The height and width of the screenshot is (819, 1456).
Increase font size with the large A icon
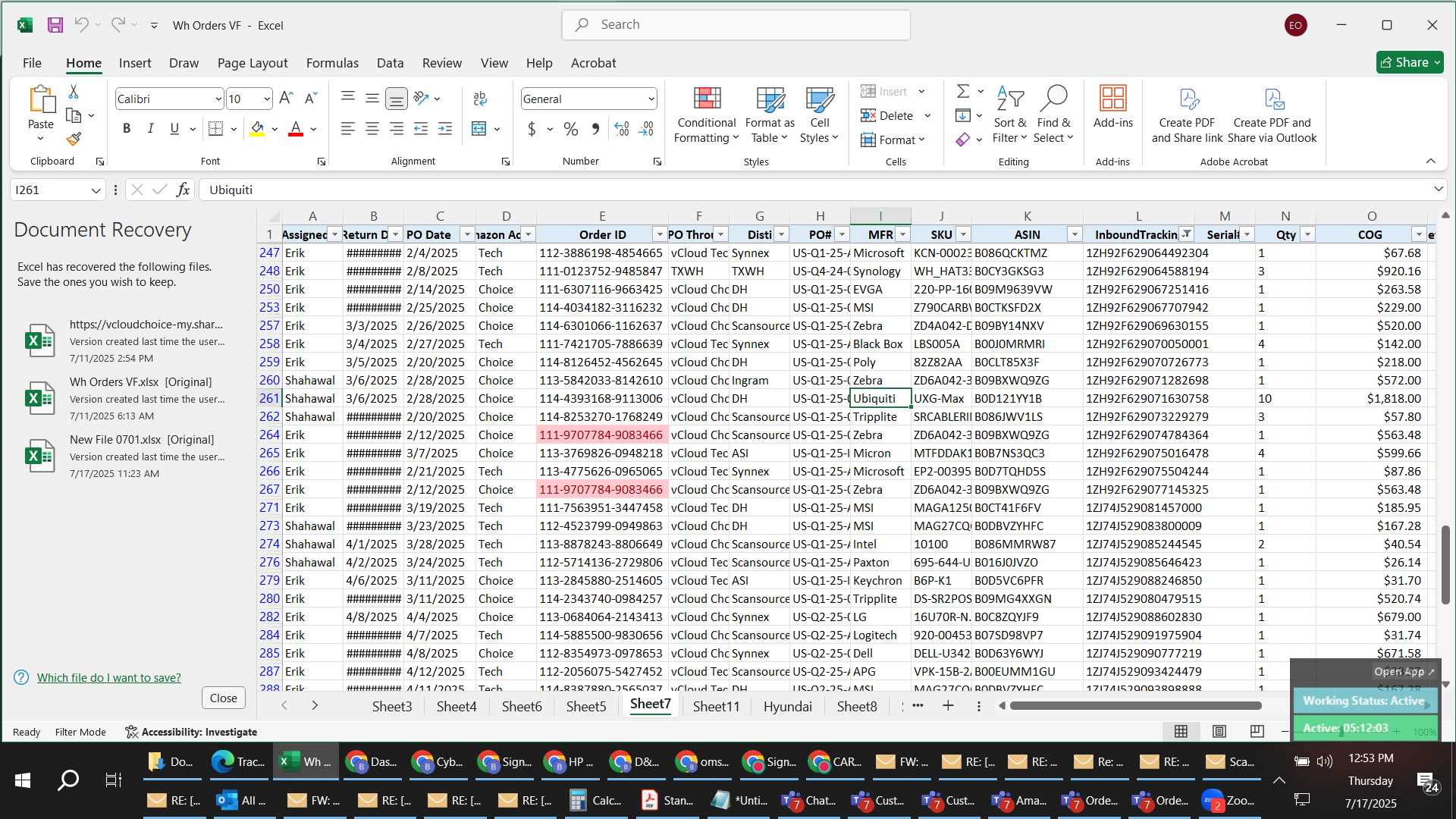point(286,99)
